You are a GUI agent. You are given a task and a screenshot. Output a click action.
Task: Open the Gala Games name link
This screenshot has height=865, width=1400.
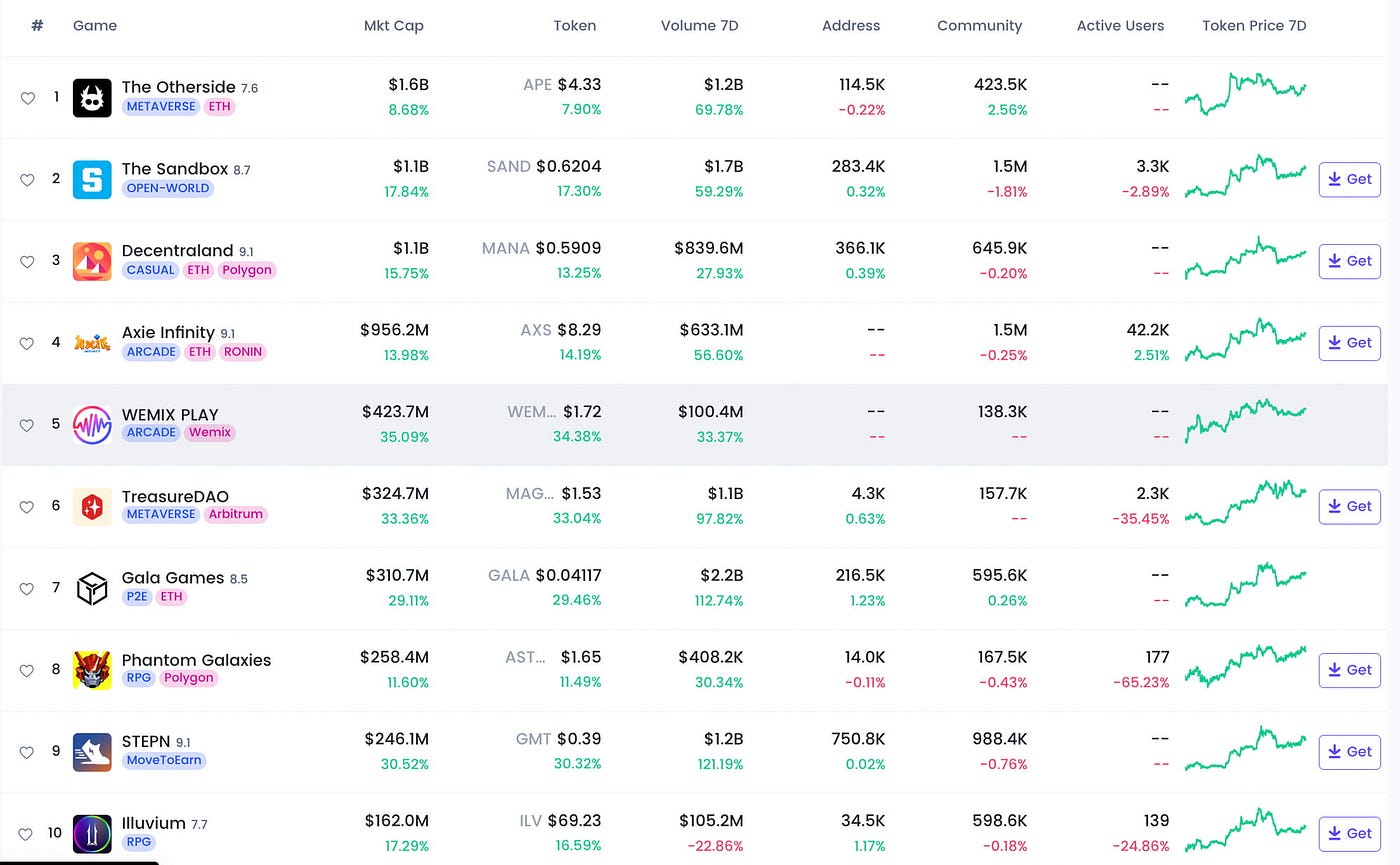click(173, 578)
